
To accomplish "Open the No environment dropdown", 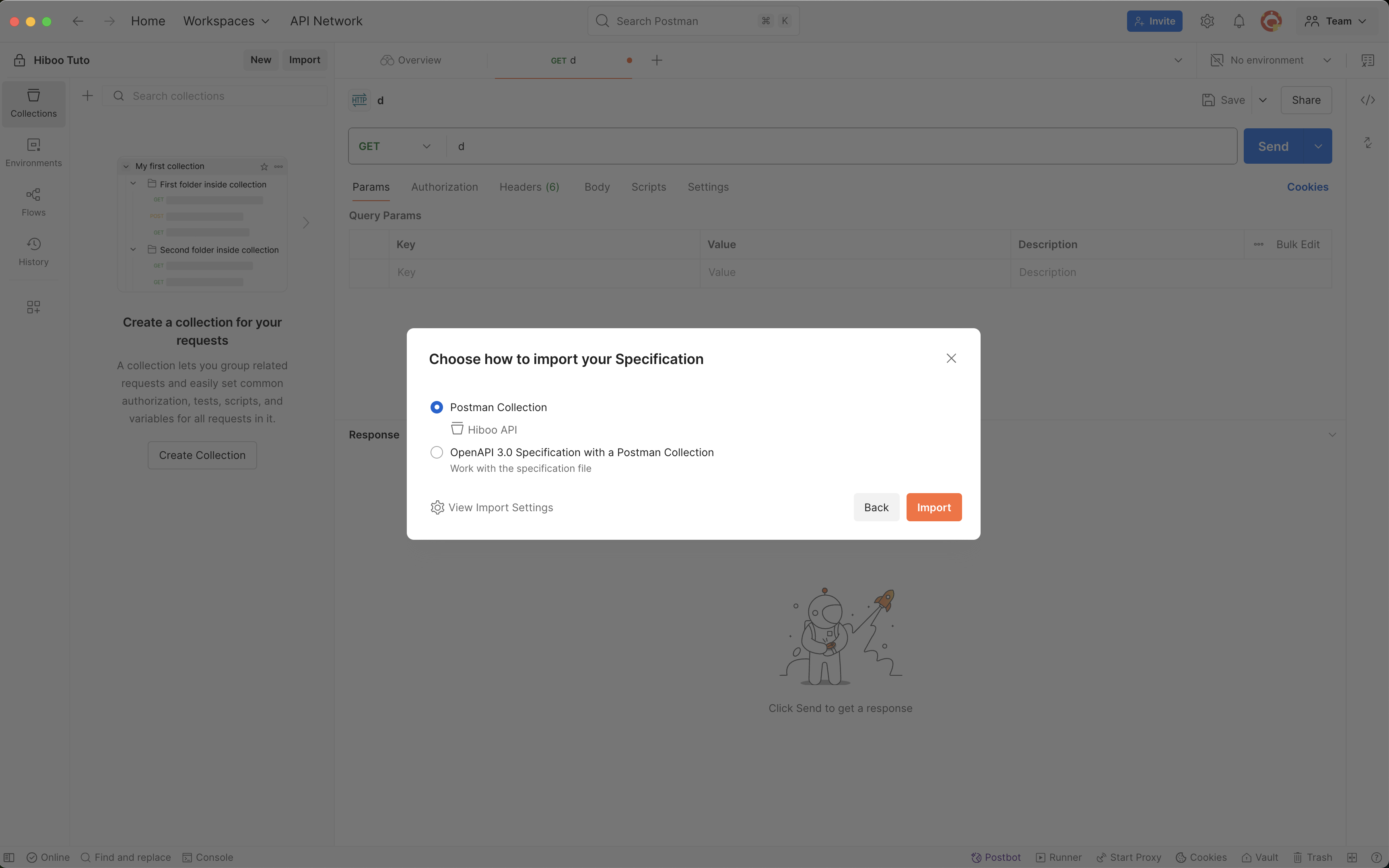I will pyautogui.click(x=1270, y=60).
